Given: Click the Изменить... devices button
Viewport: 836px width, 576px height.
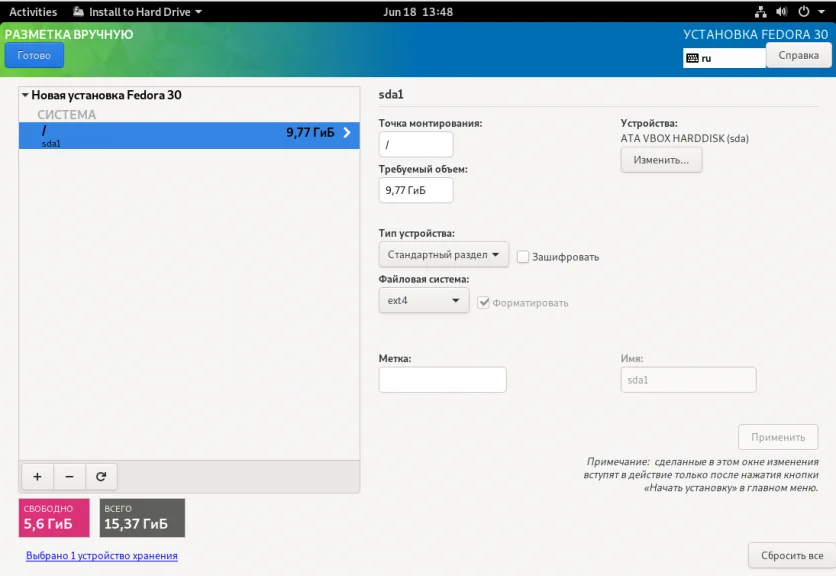Looking at the screenshot, I should (x=661, y=160).
